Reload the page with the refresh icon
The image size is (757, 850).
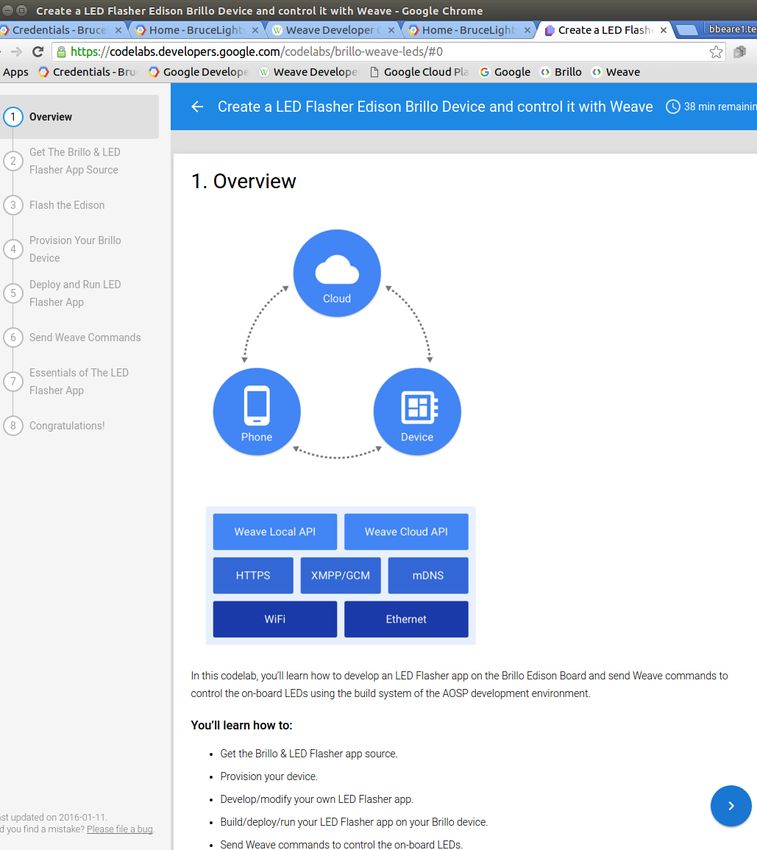[x=37, y=51]
